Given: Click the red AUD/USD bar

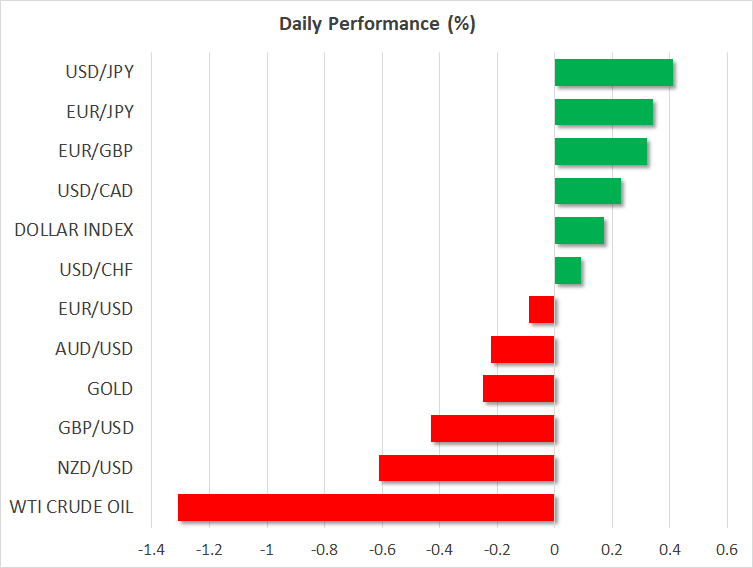Looking at the screenshot, I should pyautogui.click(x=523, y=349).
